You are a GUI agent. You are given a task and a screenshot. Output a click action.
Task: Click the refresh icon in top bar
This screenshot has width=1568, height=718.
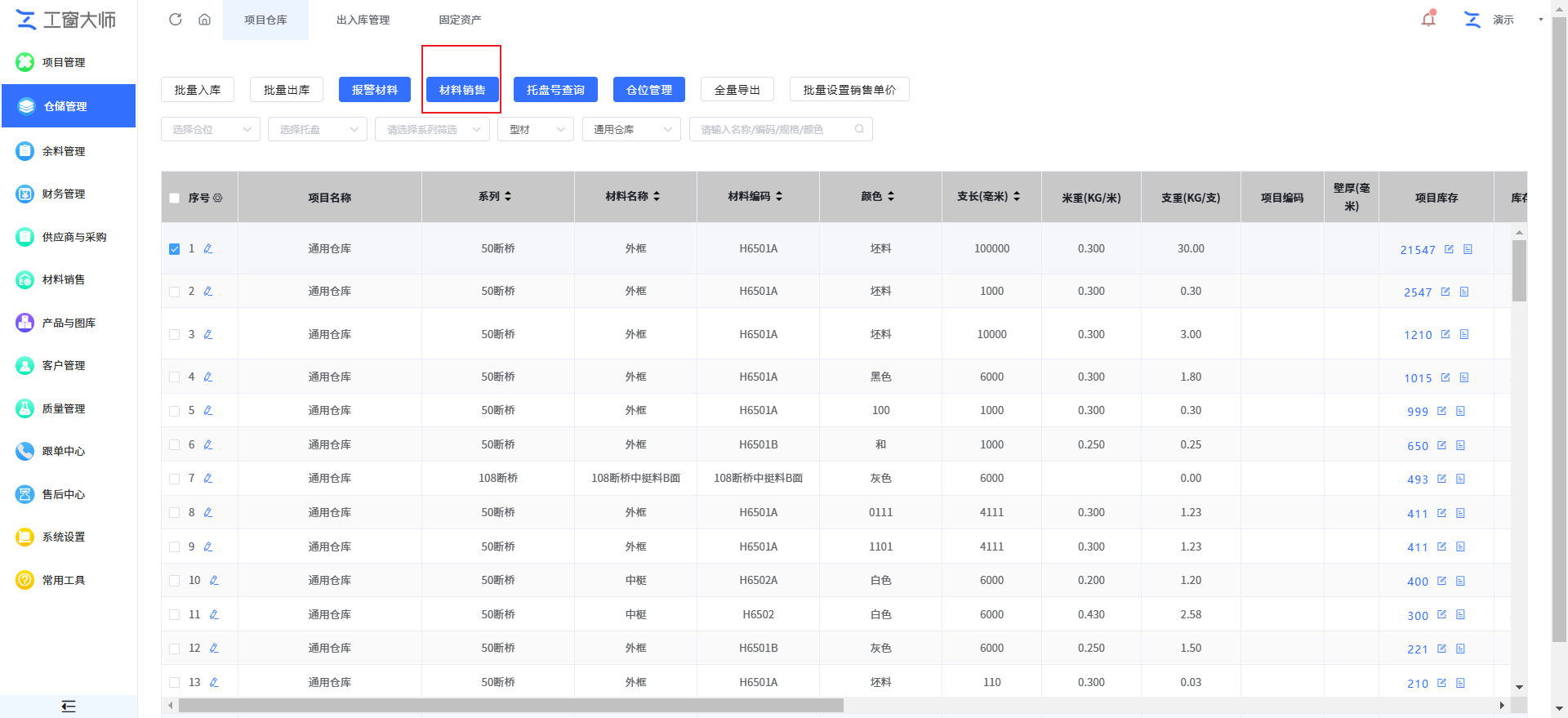175,20
